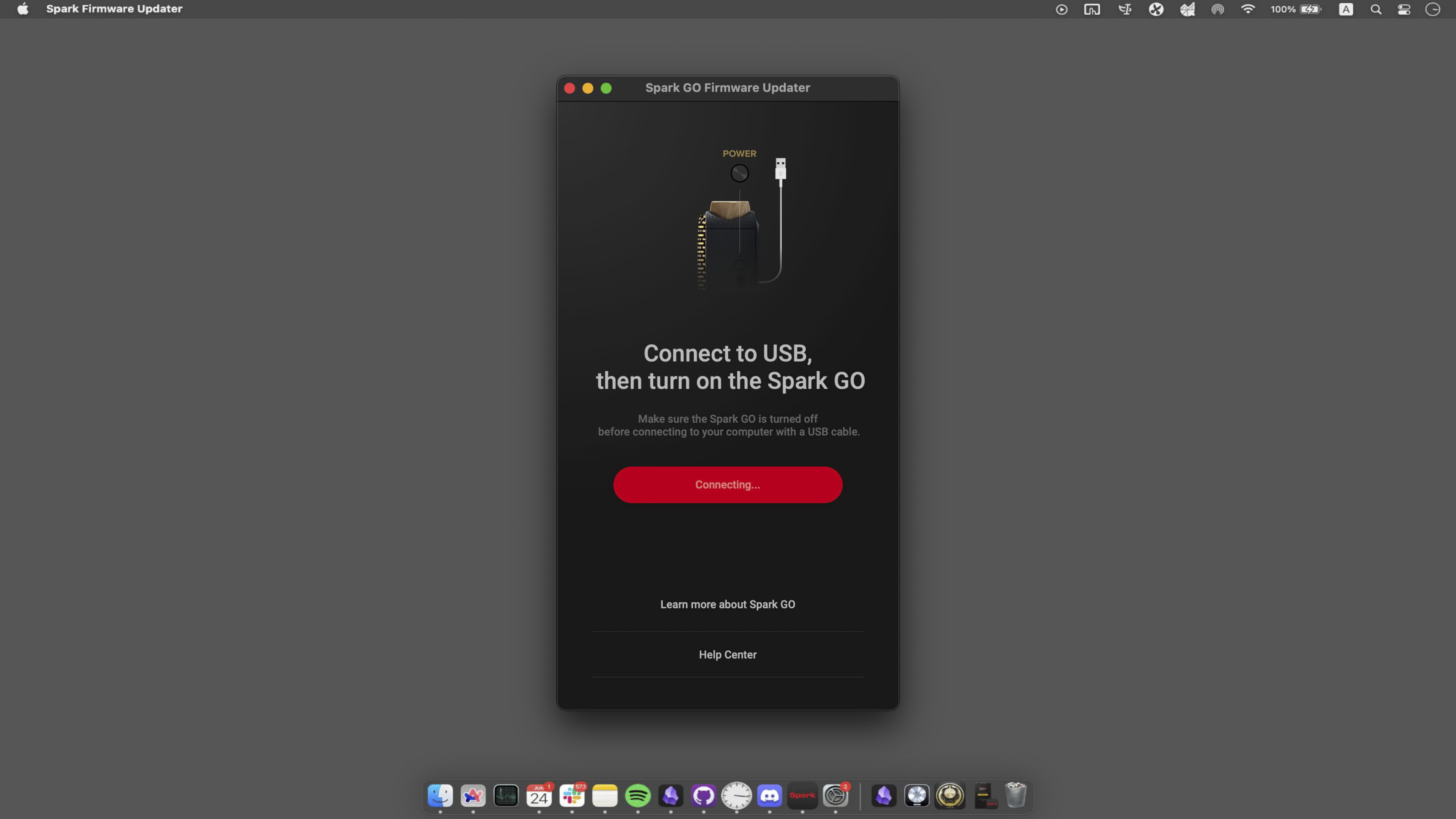Open System Settings with badge 2 in Dock
This screenshot has height=819, width=1456.
[x=835, y=796]
